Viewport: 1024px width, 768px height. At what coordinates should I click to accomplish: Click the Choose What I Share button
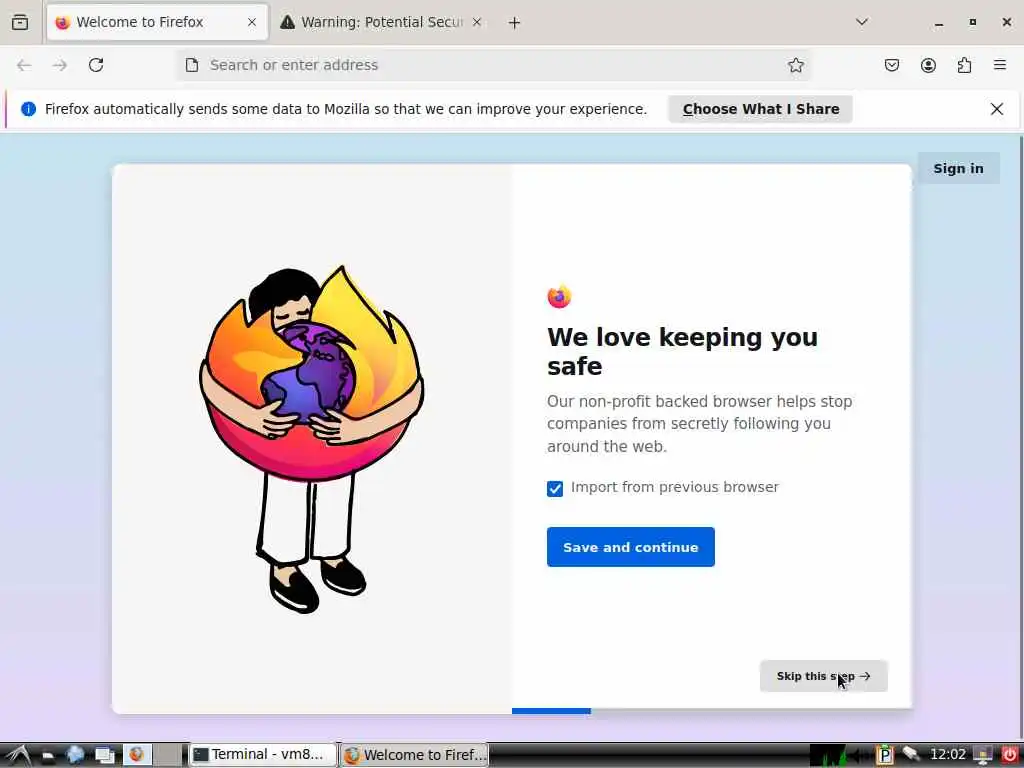761,109
